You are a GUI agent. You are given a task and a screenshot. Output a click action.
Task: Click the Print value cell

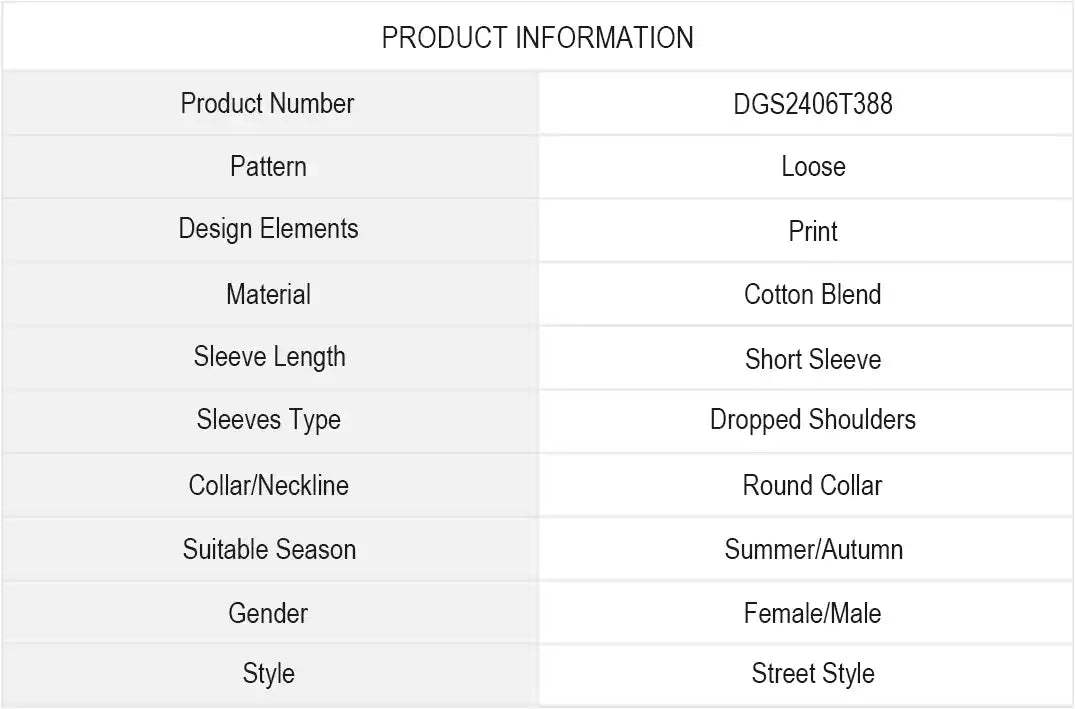coord(812,231)
